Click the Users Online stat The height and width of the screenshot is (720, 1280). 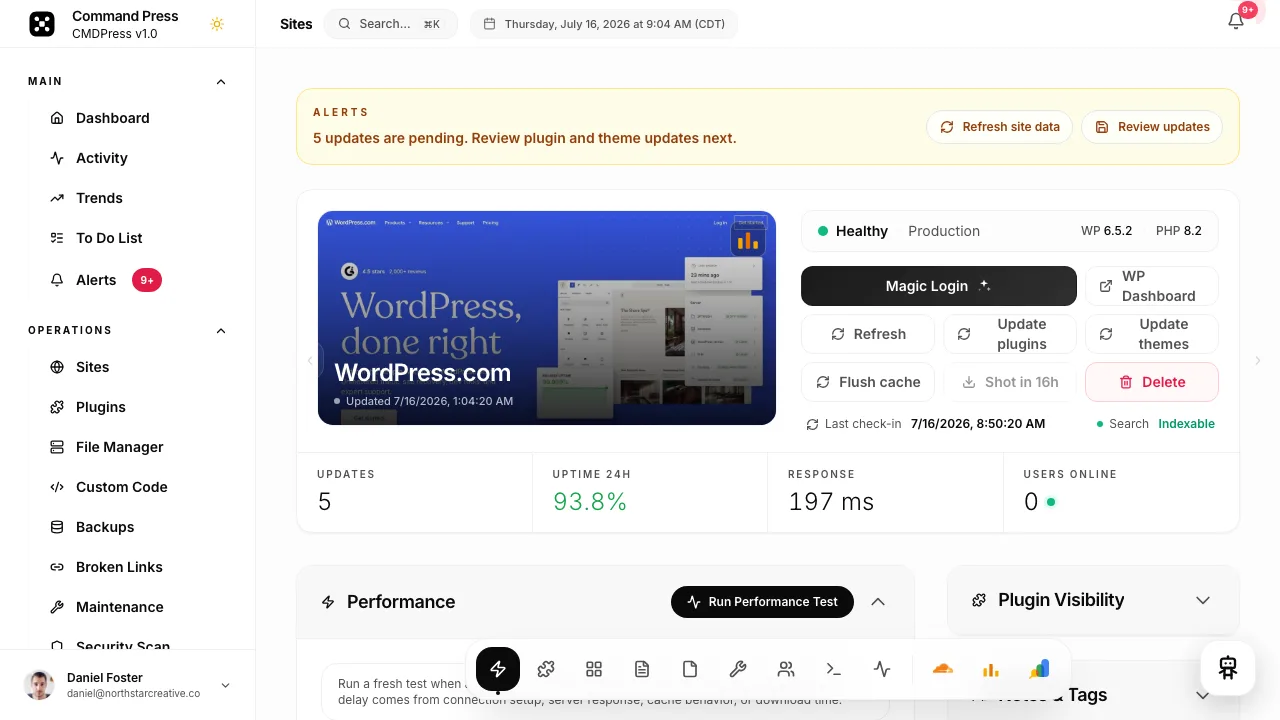(1121, 493)
